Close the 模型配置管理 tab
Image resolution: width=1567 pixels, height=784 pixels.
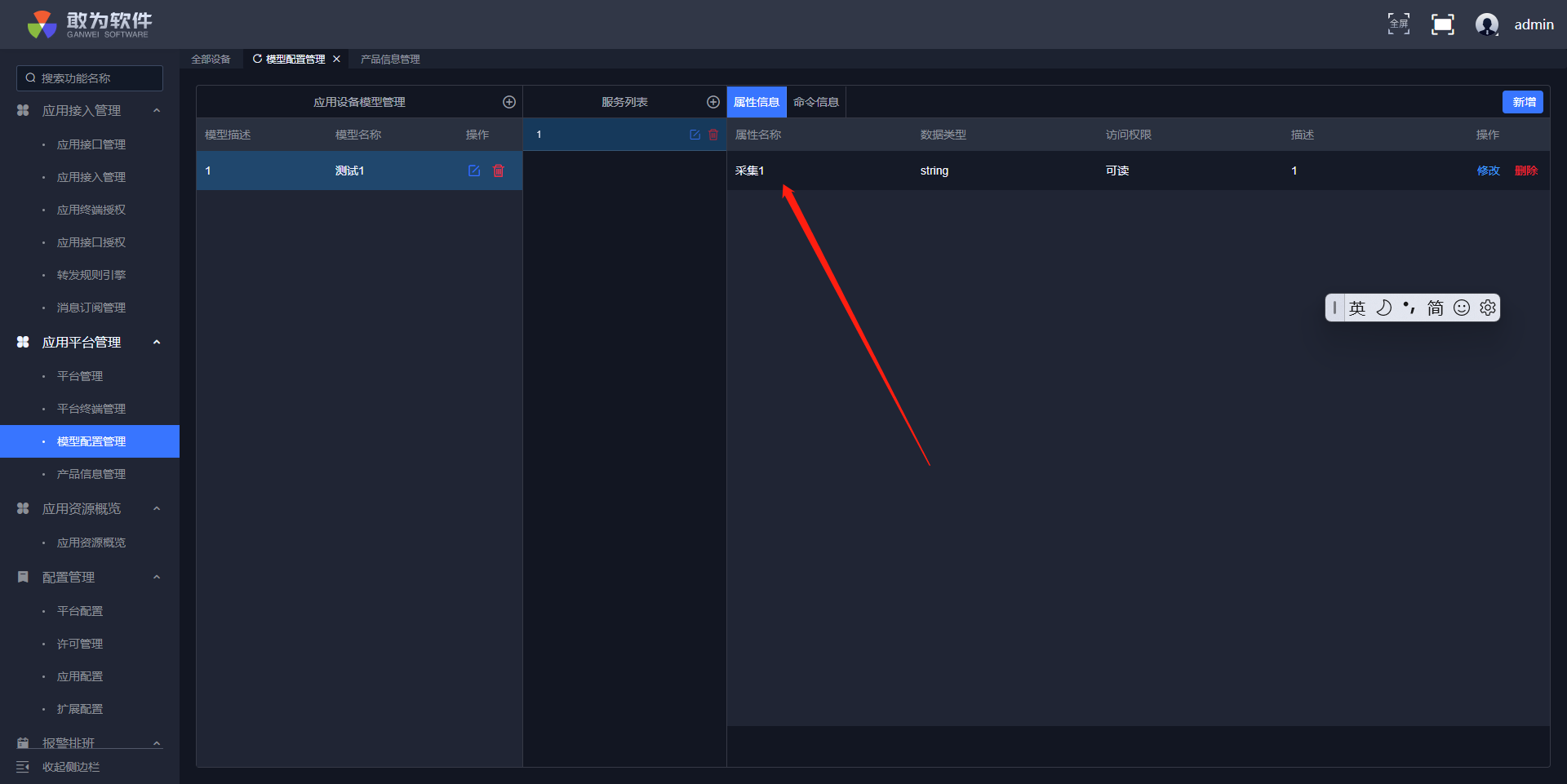(x=336, y=59)
